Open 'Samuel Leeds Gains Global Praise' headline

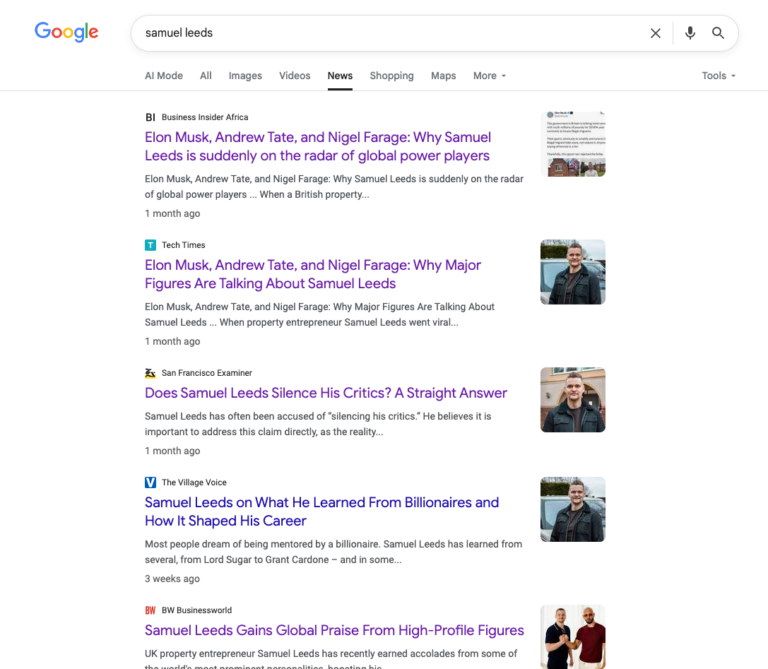point(334,630)
